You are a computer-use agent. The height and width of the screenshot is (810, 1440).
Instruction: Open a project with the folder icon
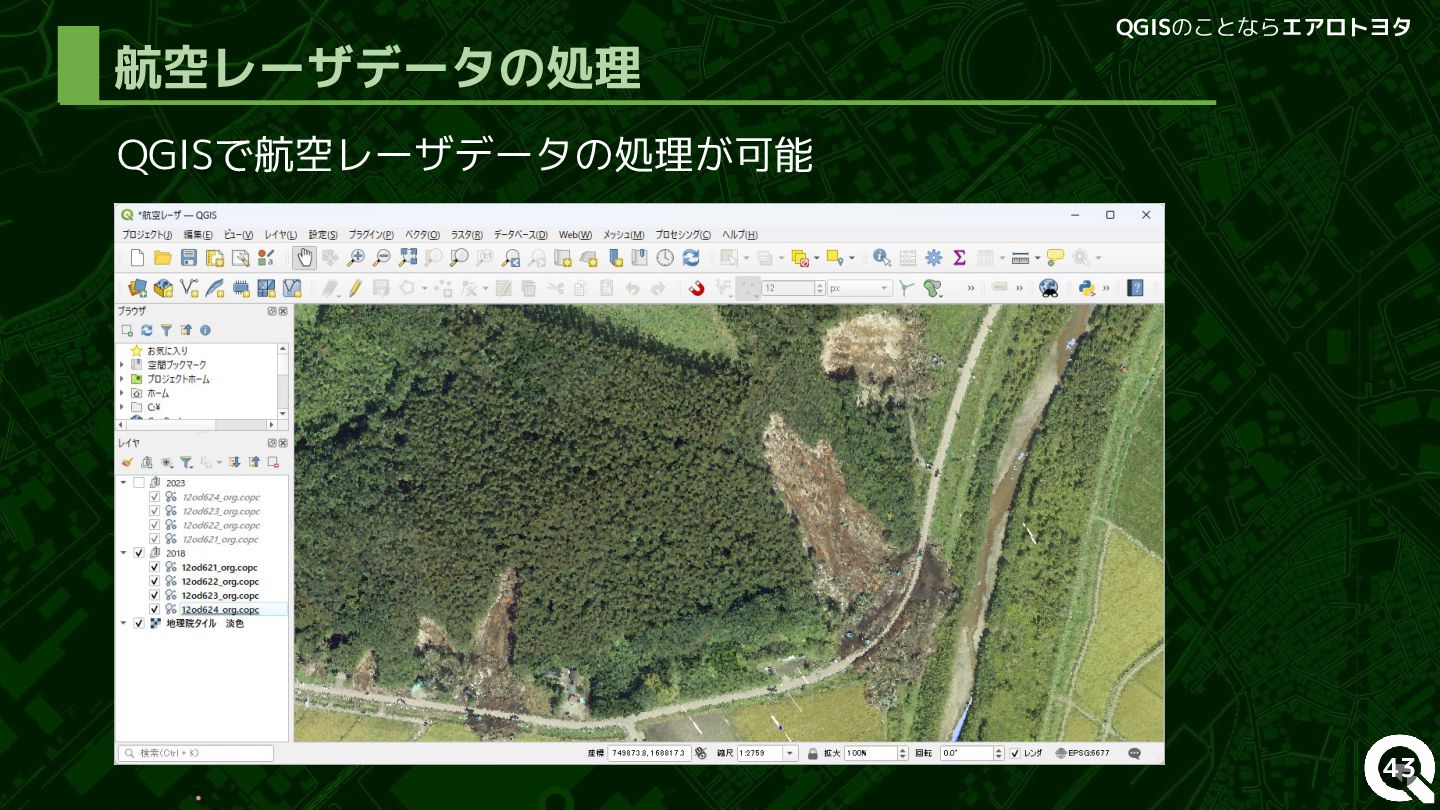(163, 258)
